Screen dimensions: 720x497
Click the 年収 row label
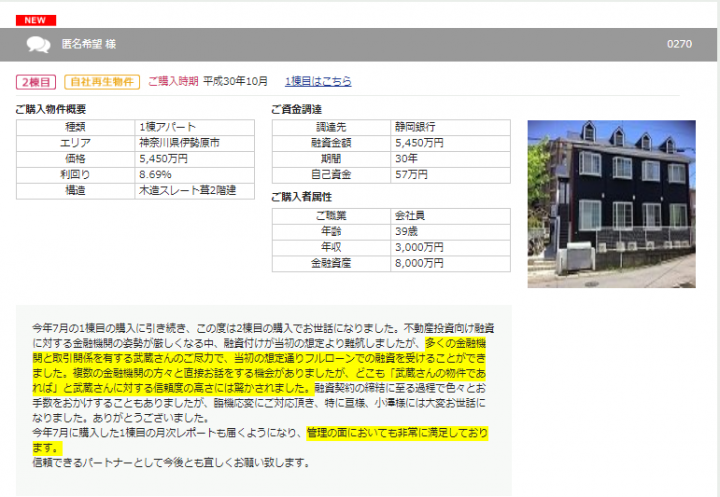click(331, 248)
